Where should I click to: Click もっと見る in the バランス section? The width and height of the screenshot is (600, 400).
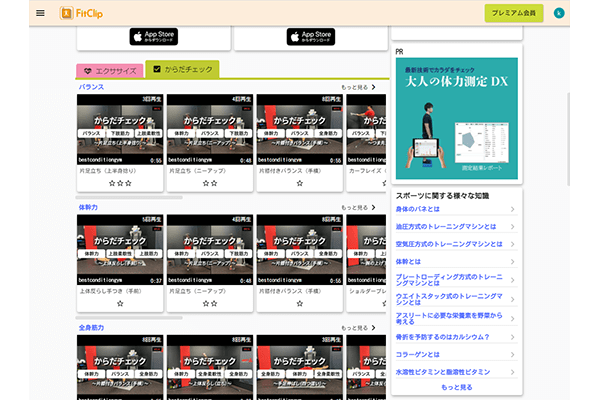pos(358,87)
